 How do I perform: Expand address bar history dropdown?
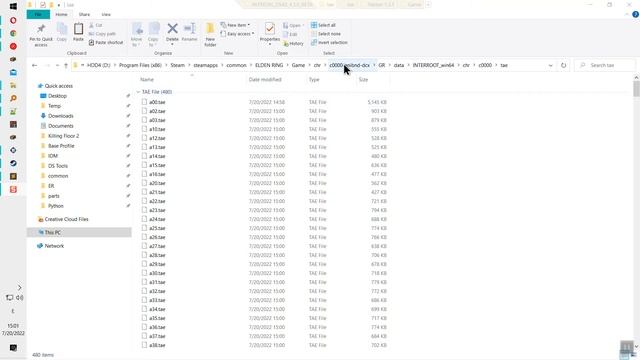click(x=550, y=65)
